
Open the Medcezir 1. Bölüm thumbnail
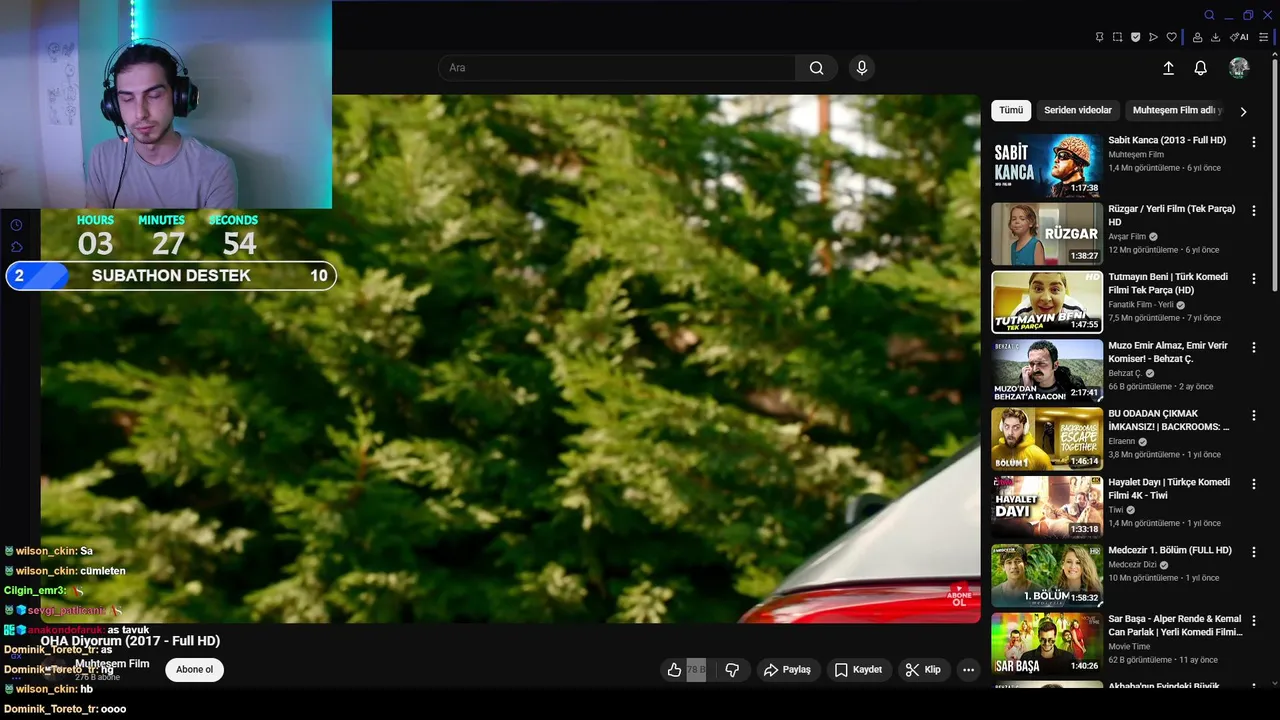1047,575
